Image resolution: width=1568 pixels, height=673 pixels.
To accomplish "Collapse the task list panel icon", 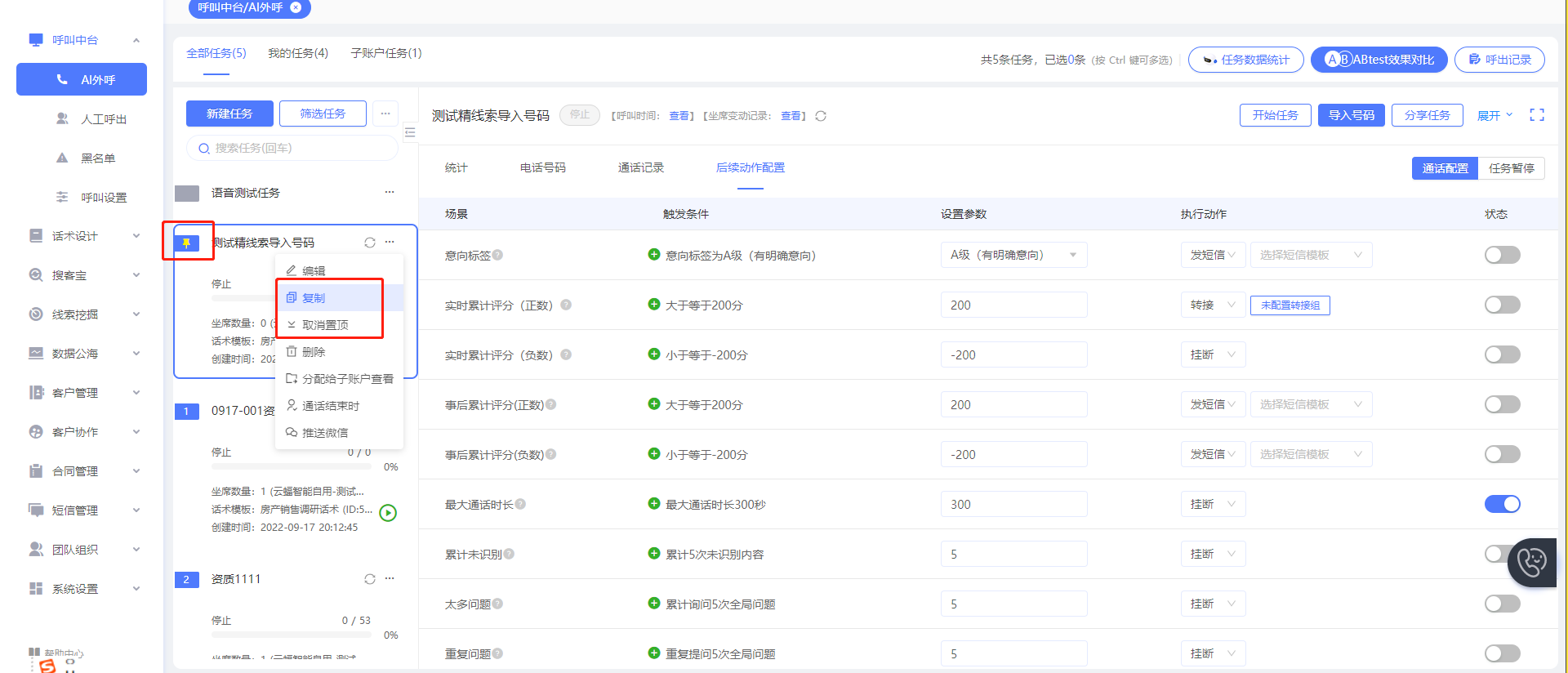I will pos(410,132).
